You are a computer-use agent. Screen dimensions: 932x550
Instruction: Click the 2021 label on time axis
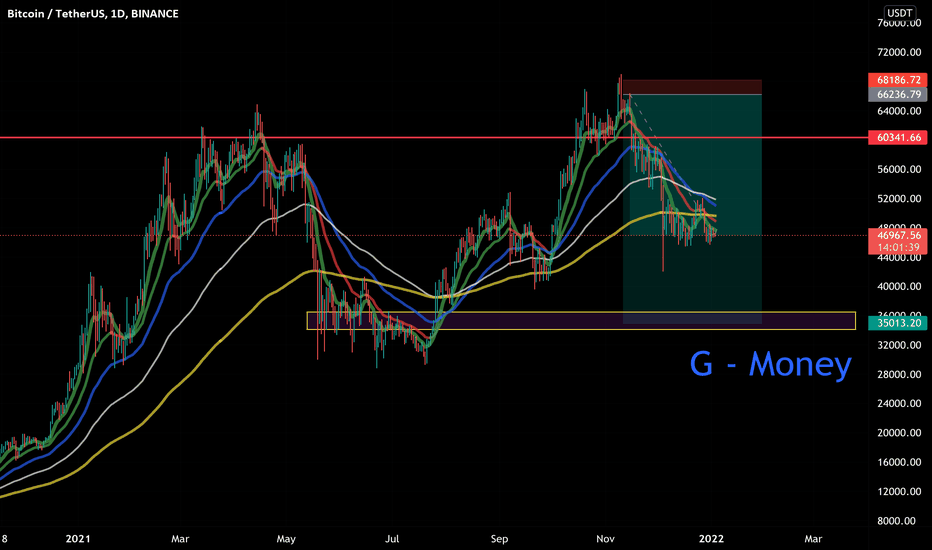tap(78, 539)
